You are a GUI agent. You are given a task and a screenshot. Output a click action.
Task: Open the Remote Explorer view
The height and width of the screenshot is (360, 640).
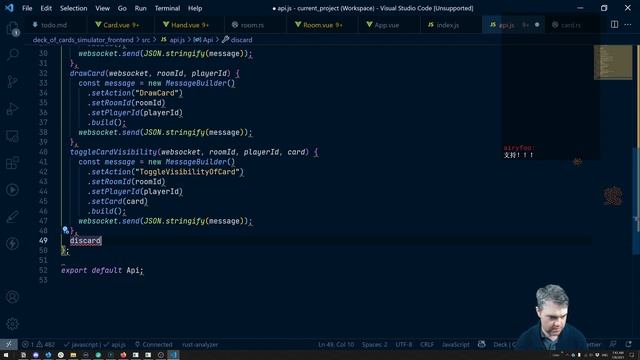(x=12, y=136)
